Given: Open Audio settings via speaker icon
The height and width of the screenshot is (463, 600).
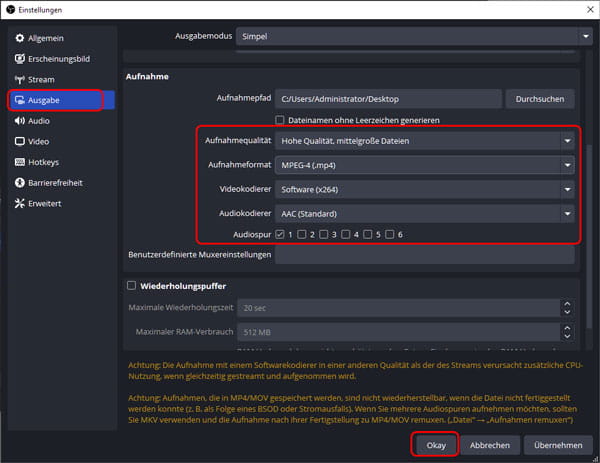Looking at the screenshot, I should 18,121.
